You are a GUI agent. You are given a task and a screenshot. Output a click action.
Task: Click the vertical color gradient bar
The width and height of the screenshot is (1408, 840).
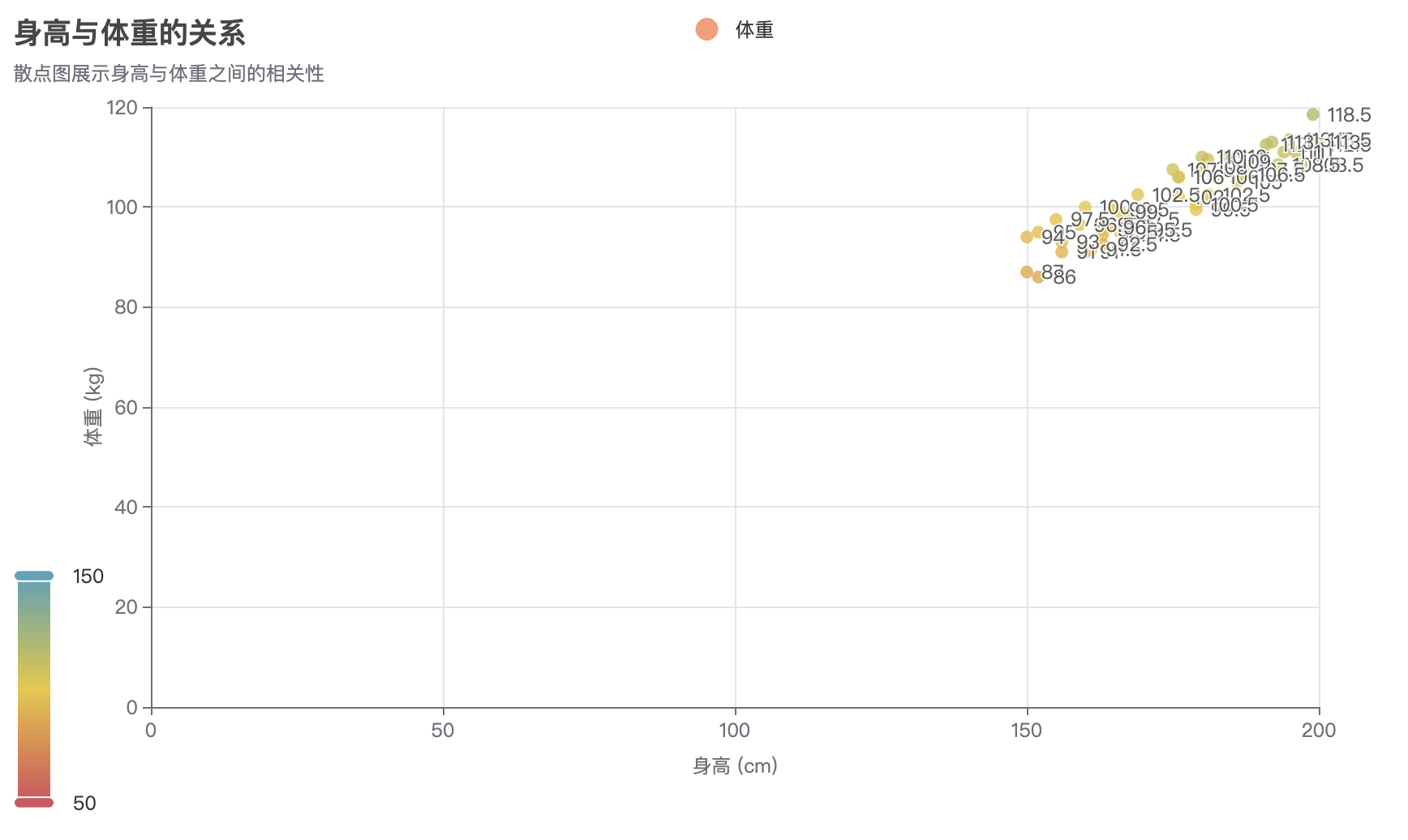[x=34, y=689]
